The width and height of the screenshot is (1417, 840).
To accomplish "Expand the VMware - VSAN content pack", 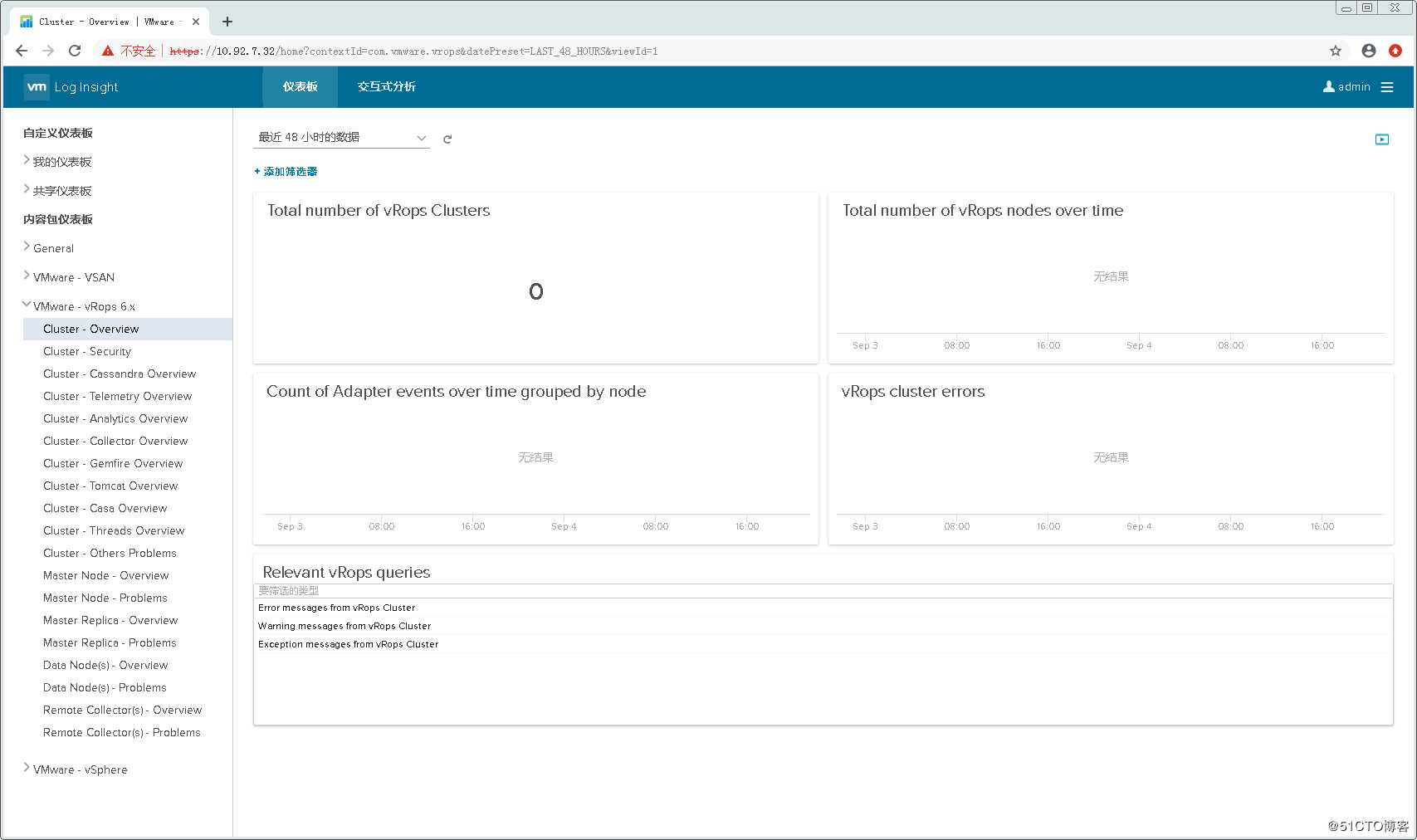I will click(27, 276).
